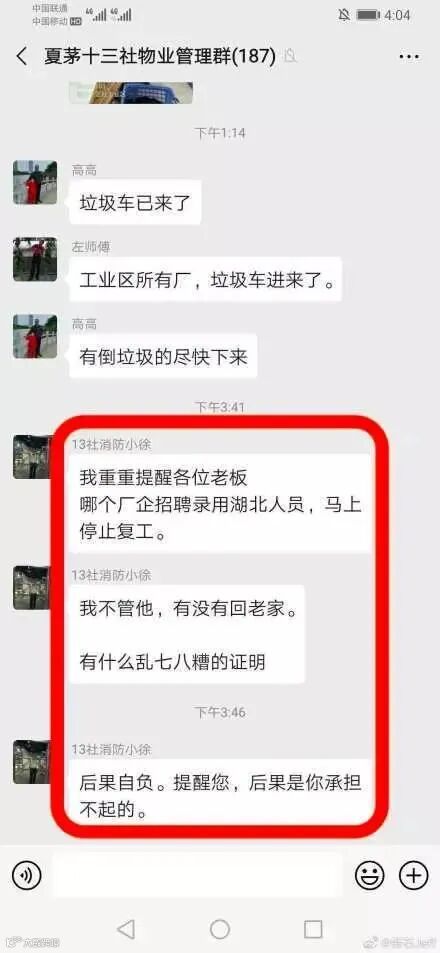This screenshot has width=440, height=953.
Task: Tap the message 有倒垃圾的尽快下来
Action: tap(163, 356)
